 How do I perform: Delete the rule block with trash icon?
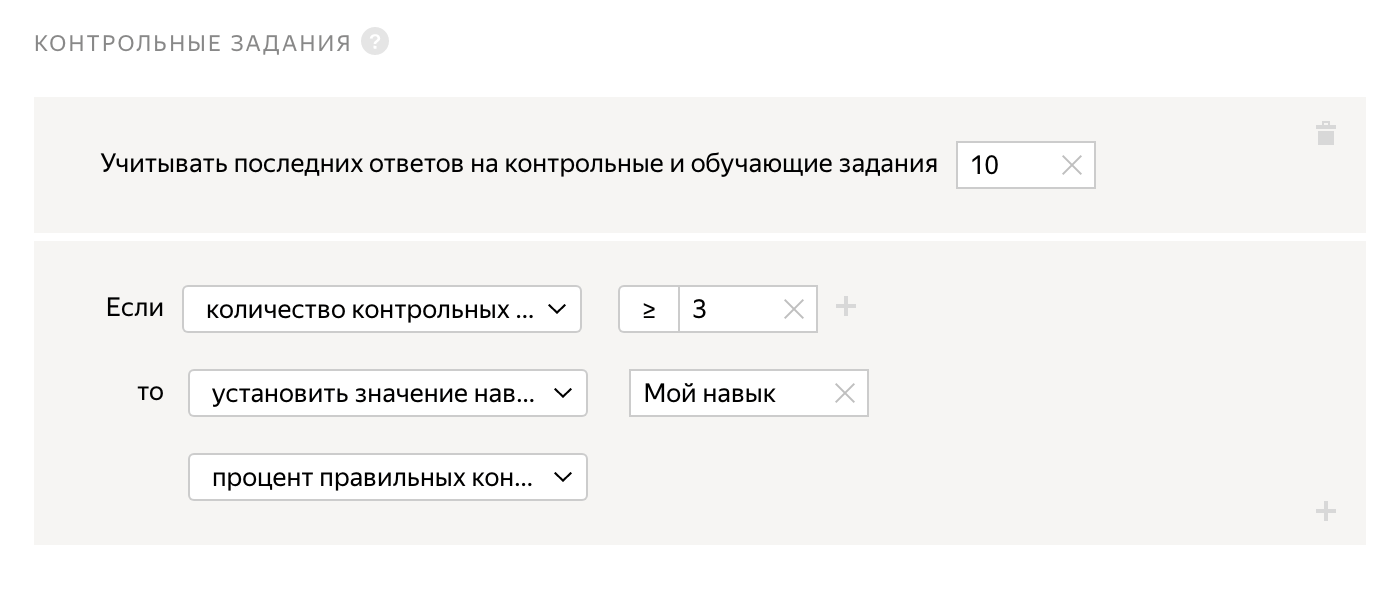(x=1326, y=134)
